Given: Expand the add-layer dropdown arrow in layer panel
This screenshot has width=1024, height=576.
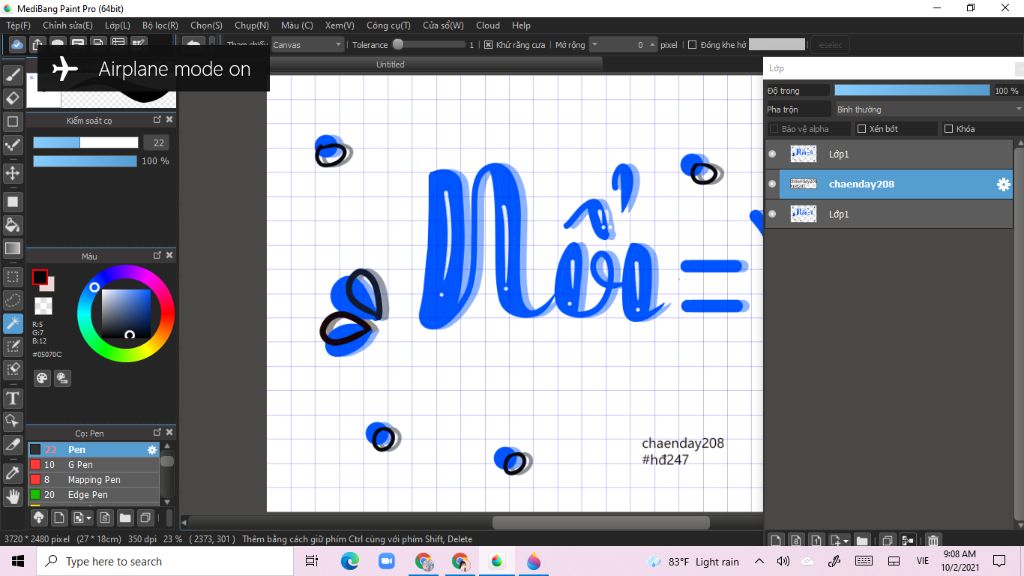Looking at the screenshot, I should pyautogui.click(x=846, y=541).
